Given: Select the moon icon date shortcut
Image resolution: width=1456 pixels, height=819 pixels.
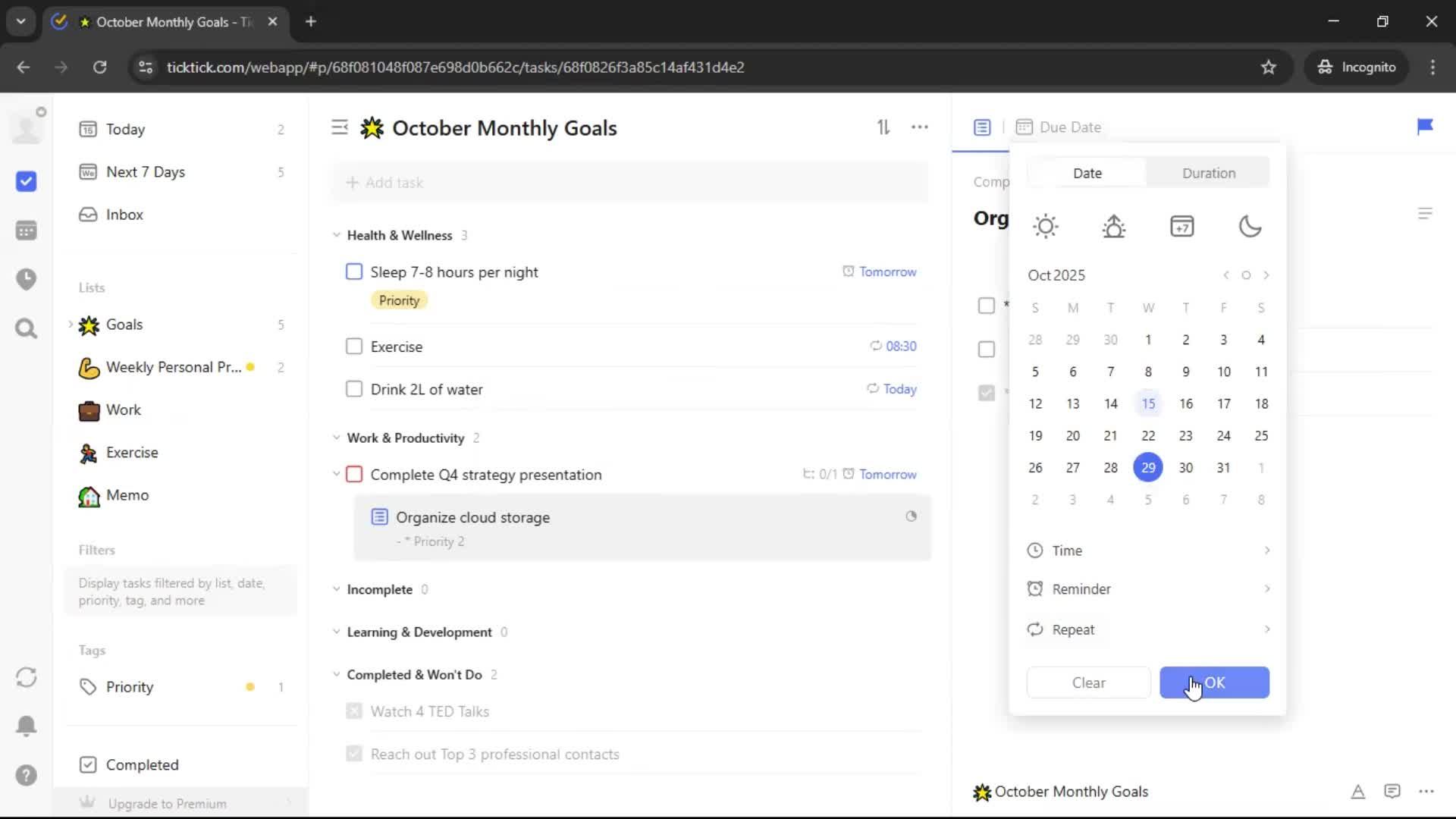Looking at the screenshot, I should [1250, 226].
